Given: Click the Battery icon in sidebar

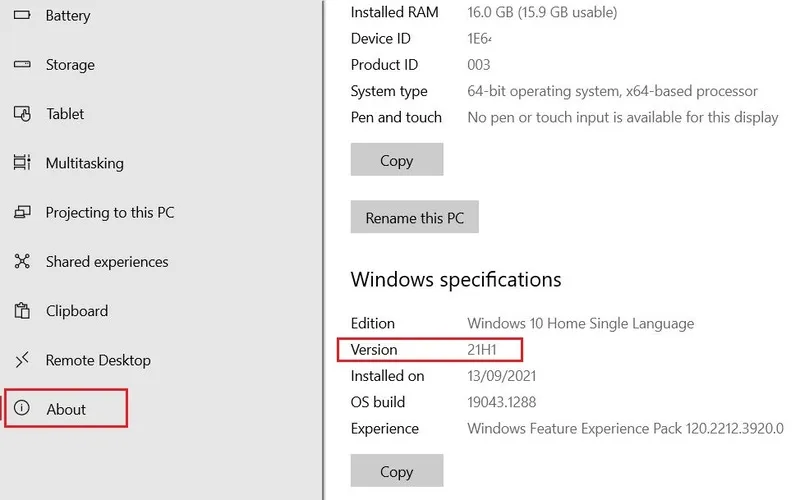Looking at the screenshot, I should 22,15.
